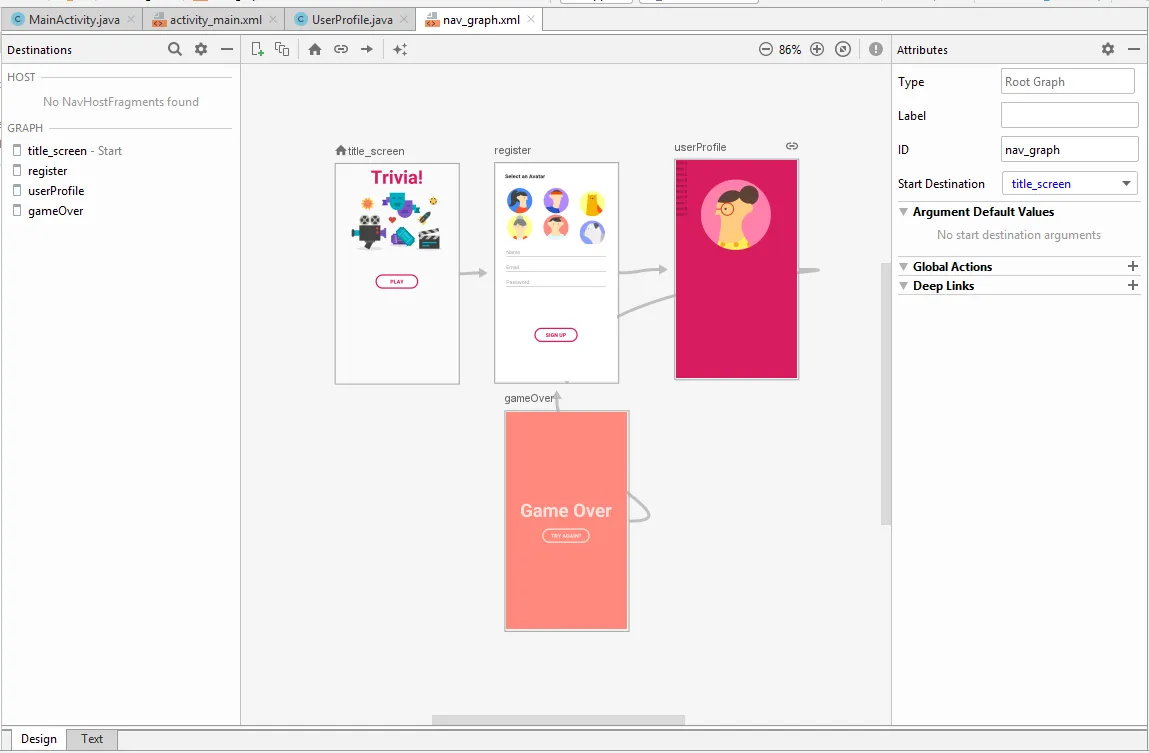
Task: Click the Add Action arrow icon
Action: pyautogui.click(x=367, y=49)
